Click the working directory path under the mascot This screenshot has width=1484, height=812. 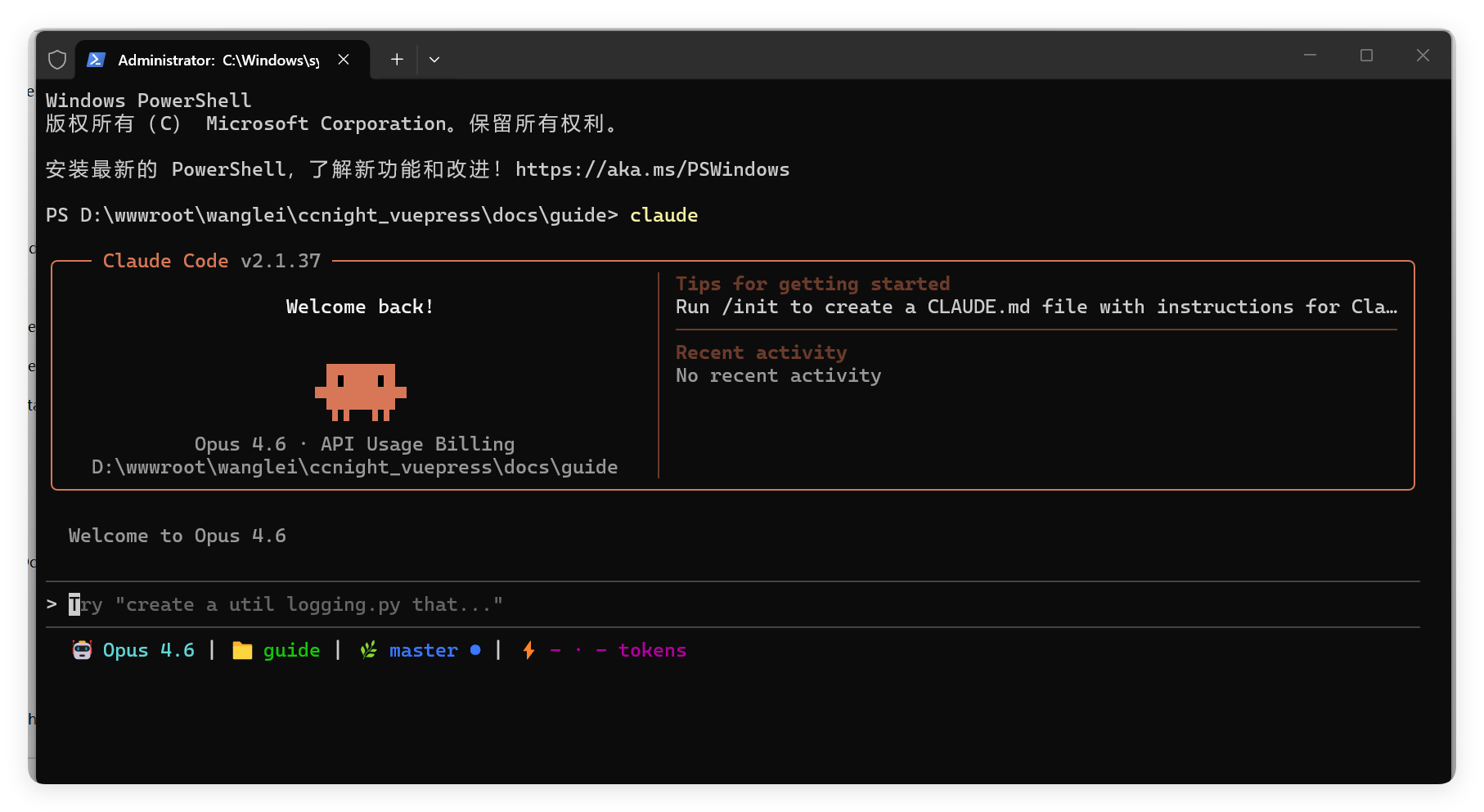(x=355, y=467)
